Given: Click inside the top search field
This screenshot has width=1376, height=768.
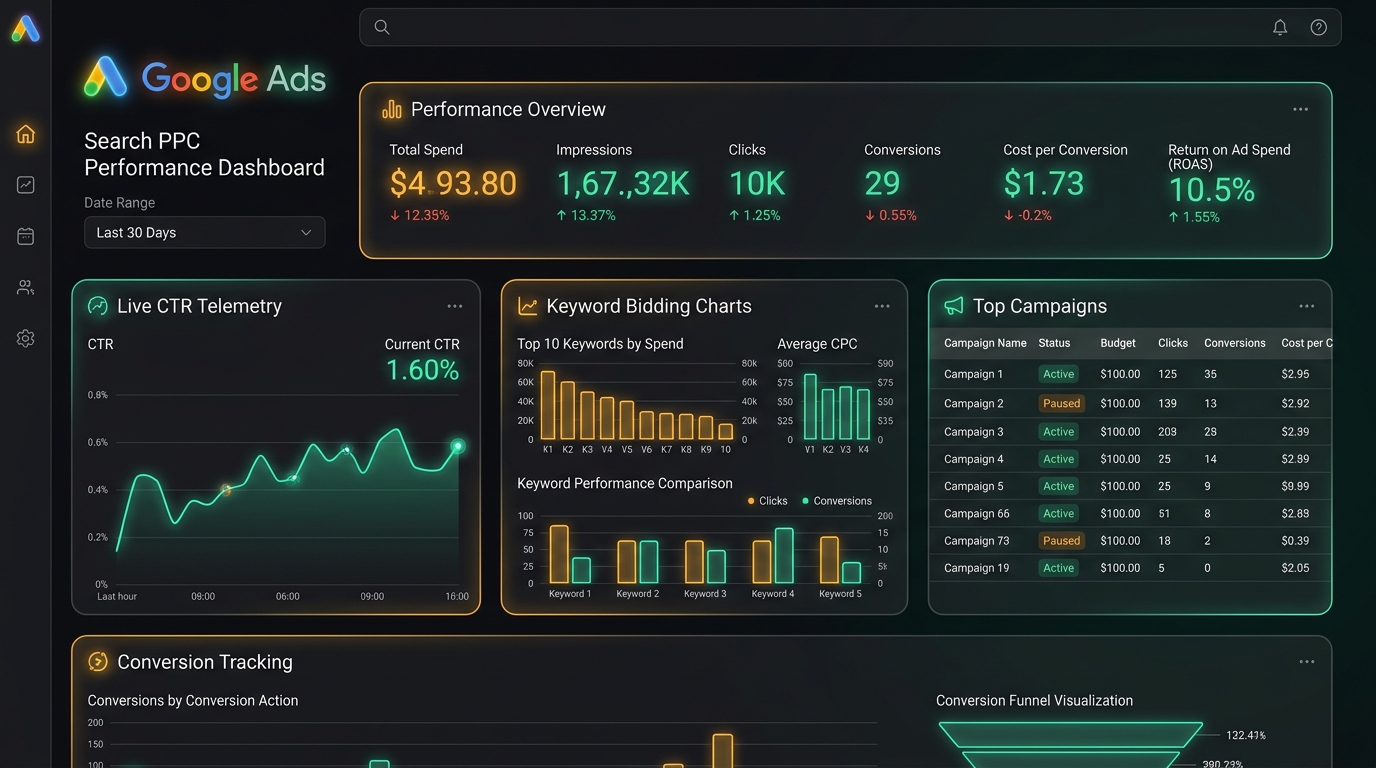Looking at the screenshot, I should pyautogui.click(x=850, y=27).
